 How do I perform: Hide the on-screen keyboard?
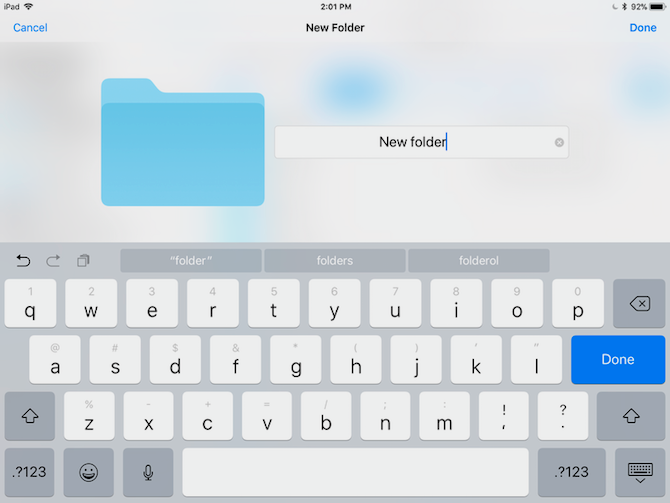click(639, 472)
